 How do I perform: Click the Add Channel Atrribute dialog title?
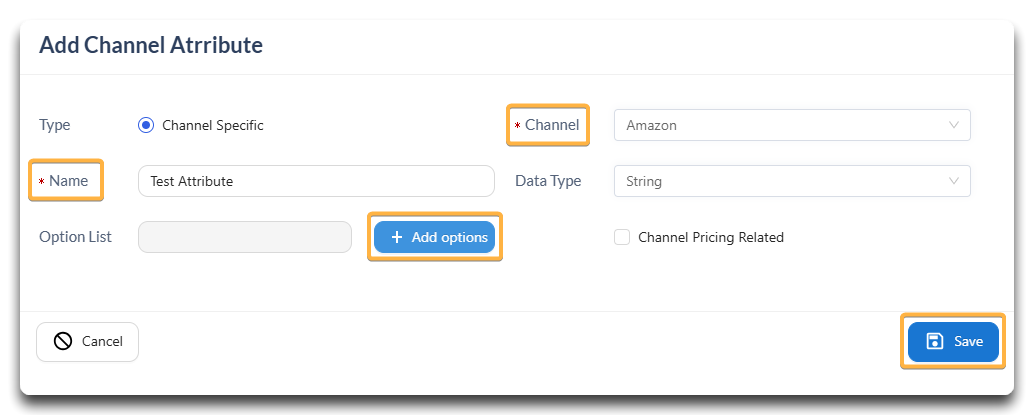coord(151,45)
